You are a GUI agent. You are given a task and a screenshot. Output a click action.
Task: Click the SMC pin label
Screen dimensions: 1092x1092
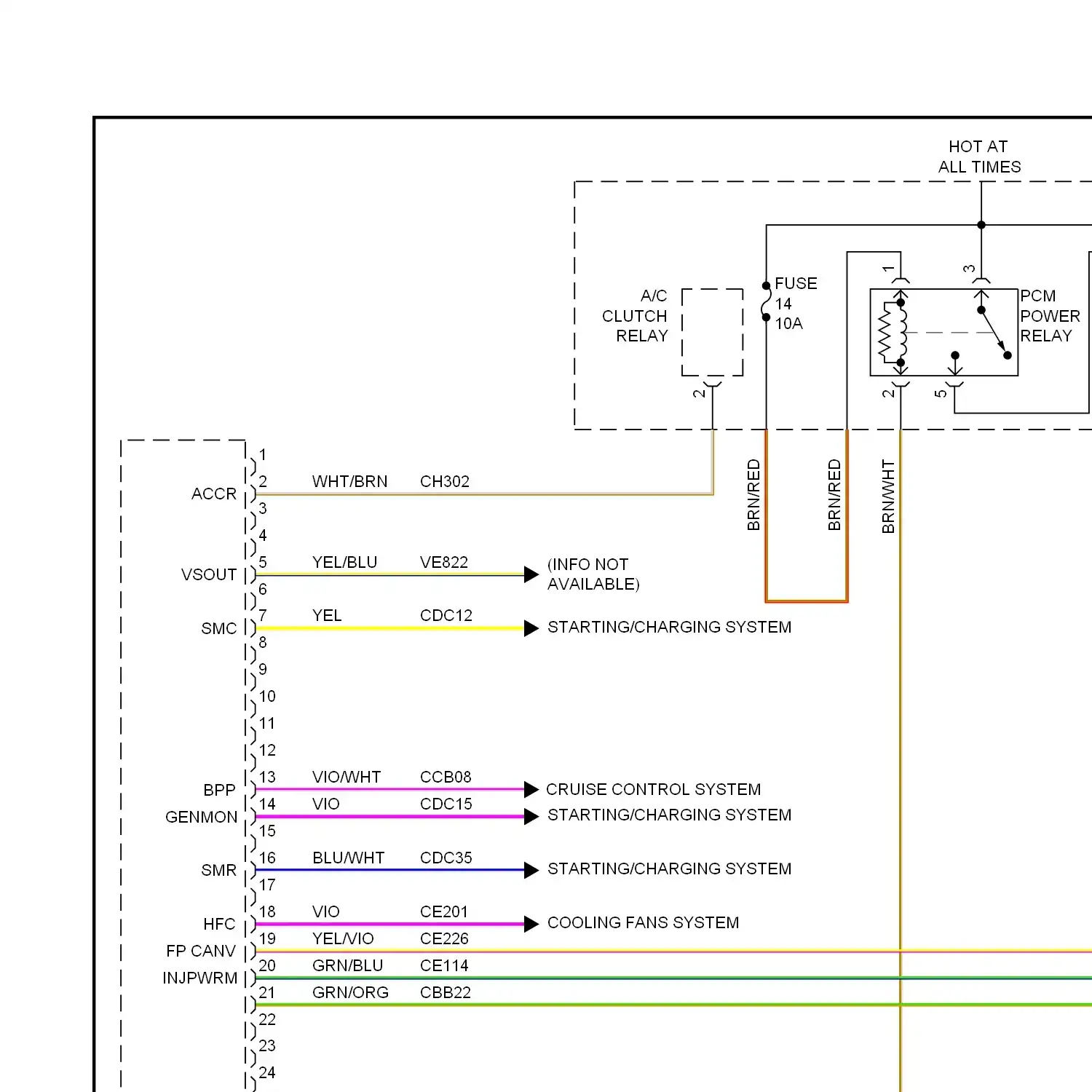pyautogui.click(x=219, y=628)
